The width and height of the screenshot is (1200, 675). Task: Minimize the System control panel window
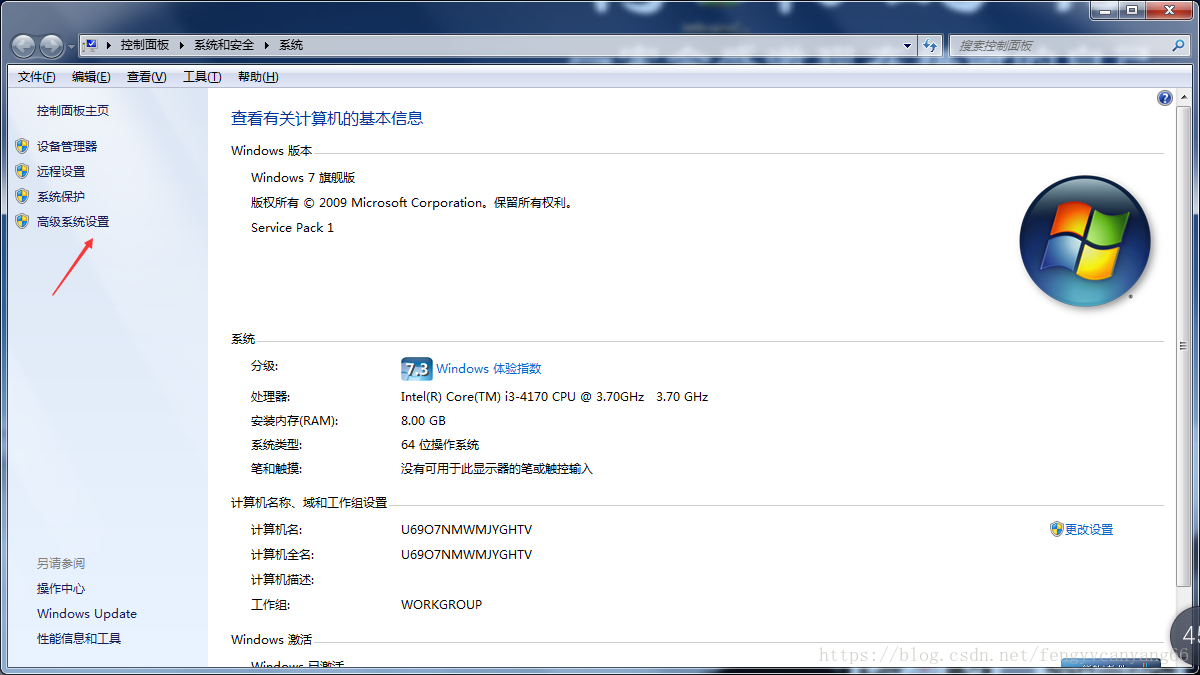coord(1106,9)
